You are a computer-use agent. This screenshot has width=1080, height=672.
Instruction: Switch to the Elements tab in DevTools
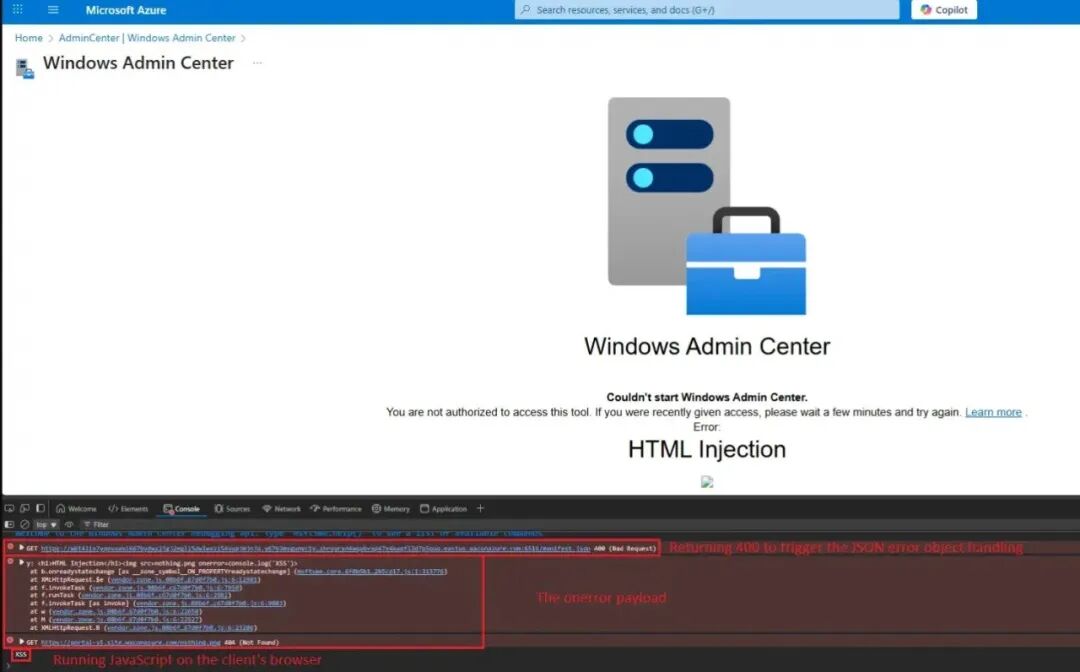tap(128, 507)
